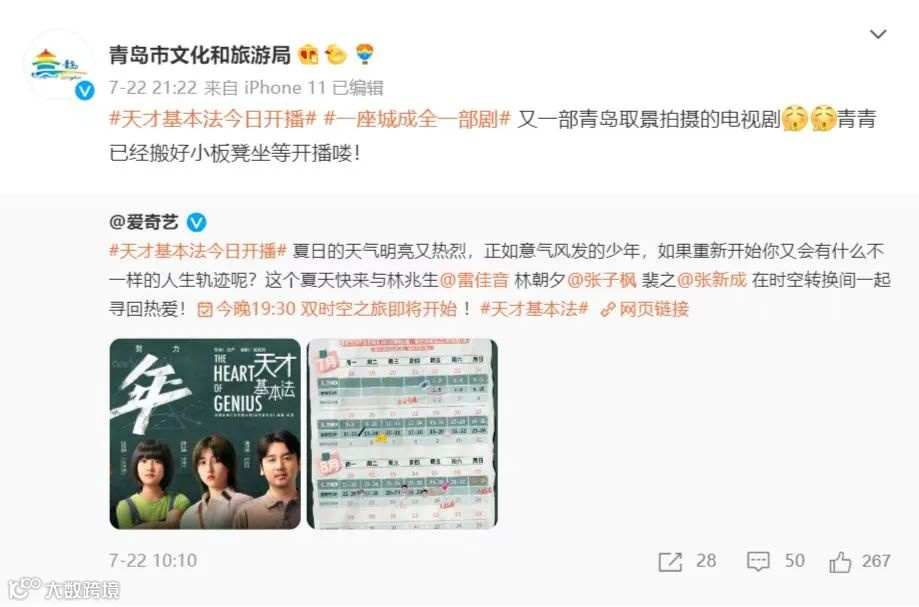The image size is (919, 607).
Task: View the broadcast calendar schedule image
Action: [x=402, y=434]
